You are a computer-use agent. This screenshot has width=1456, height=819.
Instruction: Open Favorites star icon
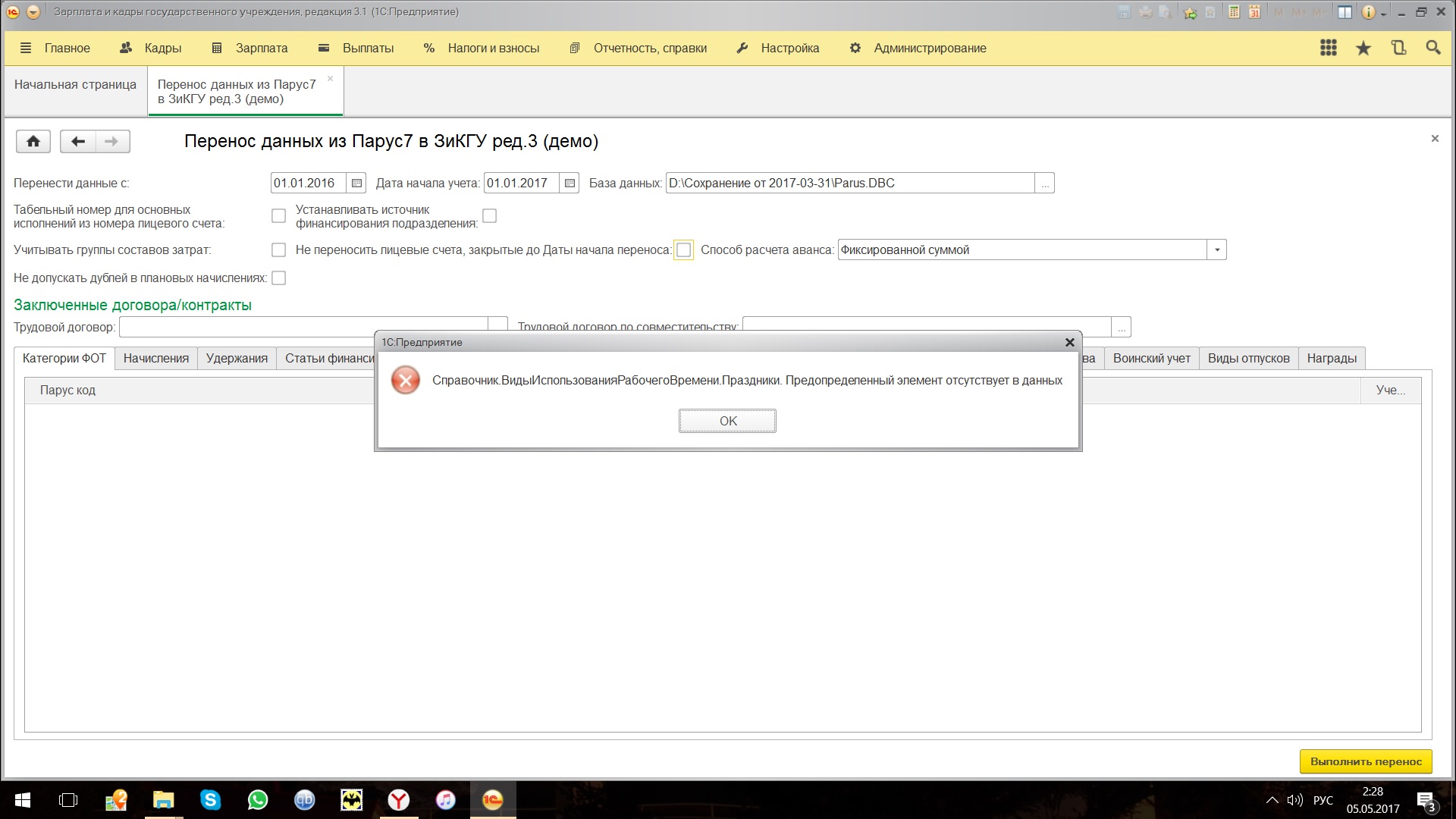pyautogui.click(x=1363, y=48)
